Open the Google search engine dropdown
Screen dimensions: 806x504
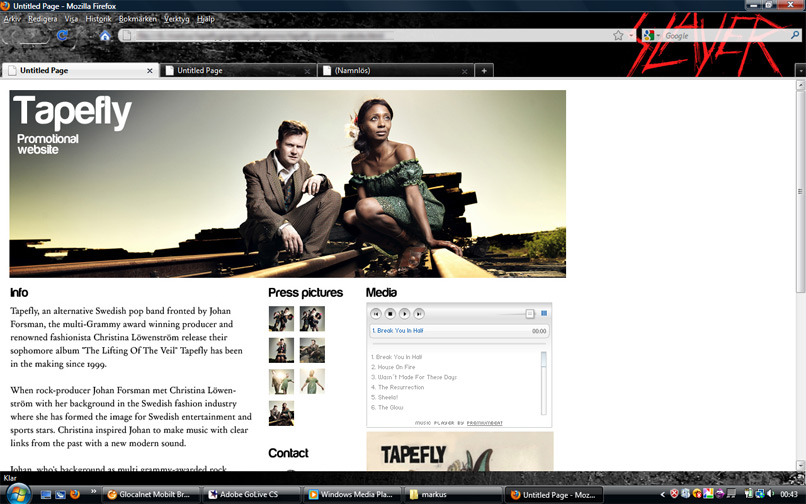pos(651,35)
